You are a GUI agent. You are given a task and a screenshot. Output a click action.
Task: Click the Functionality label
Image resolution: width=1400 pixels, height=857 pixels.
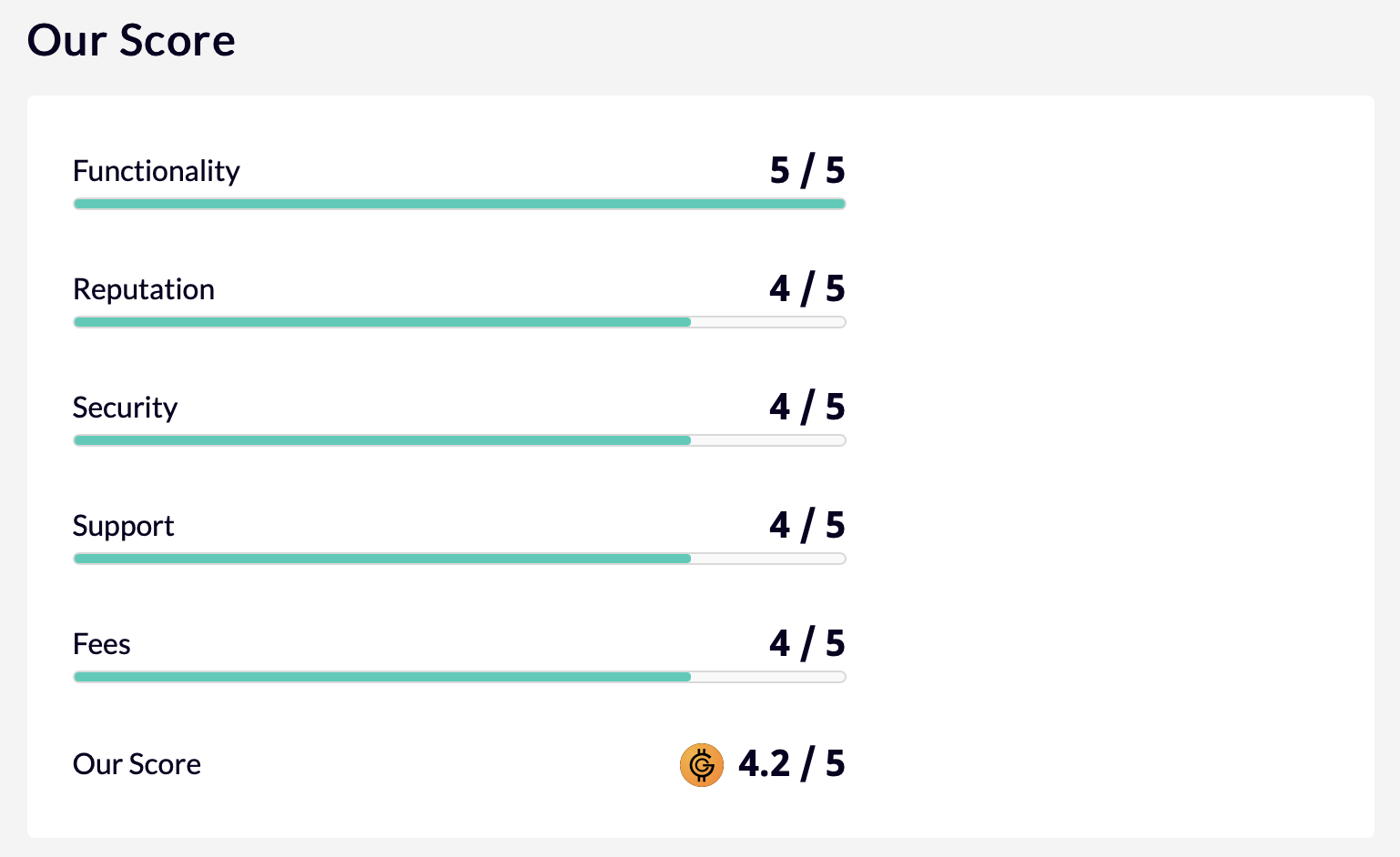[157, 171]
